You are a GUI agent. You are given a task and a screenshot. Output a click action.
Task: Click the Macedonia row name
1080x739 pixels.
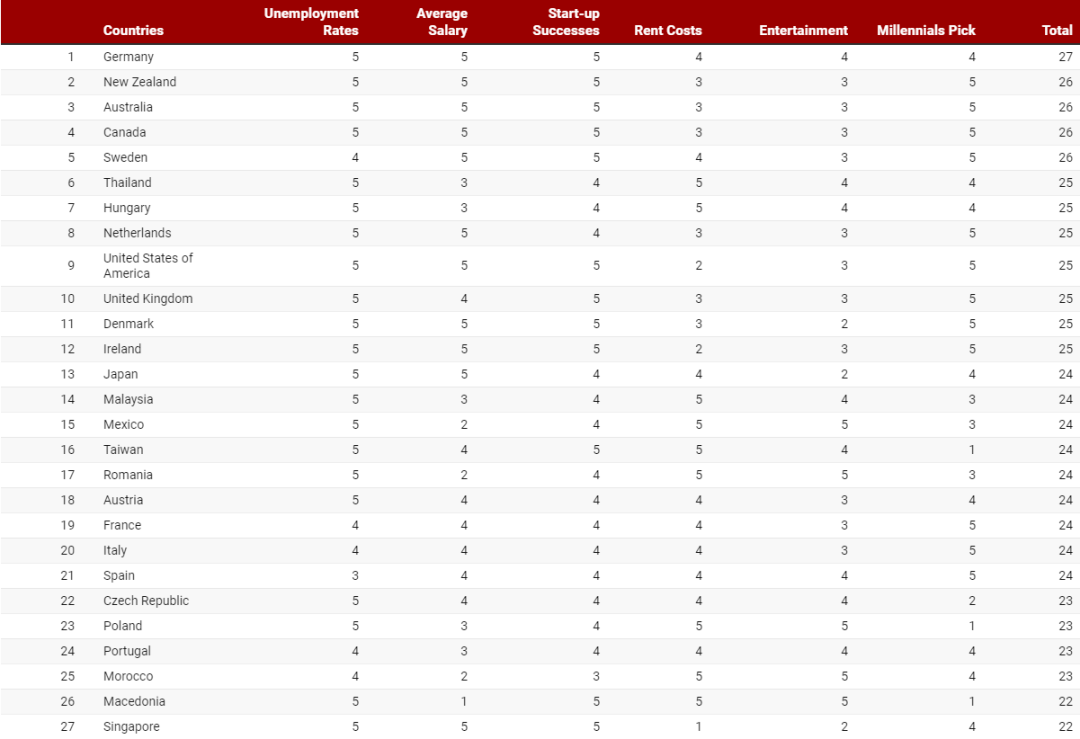134,701
